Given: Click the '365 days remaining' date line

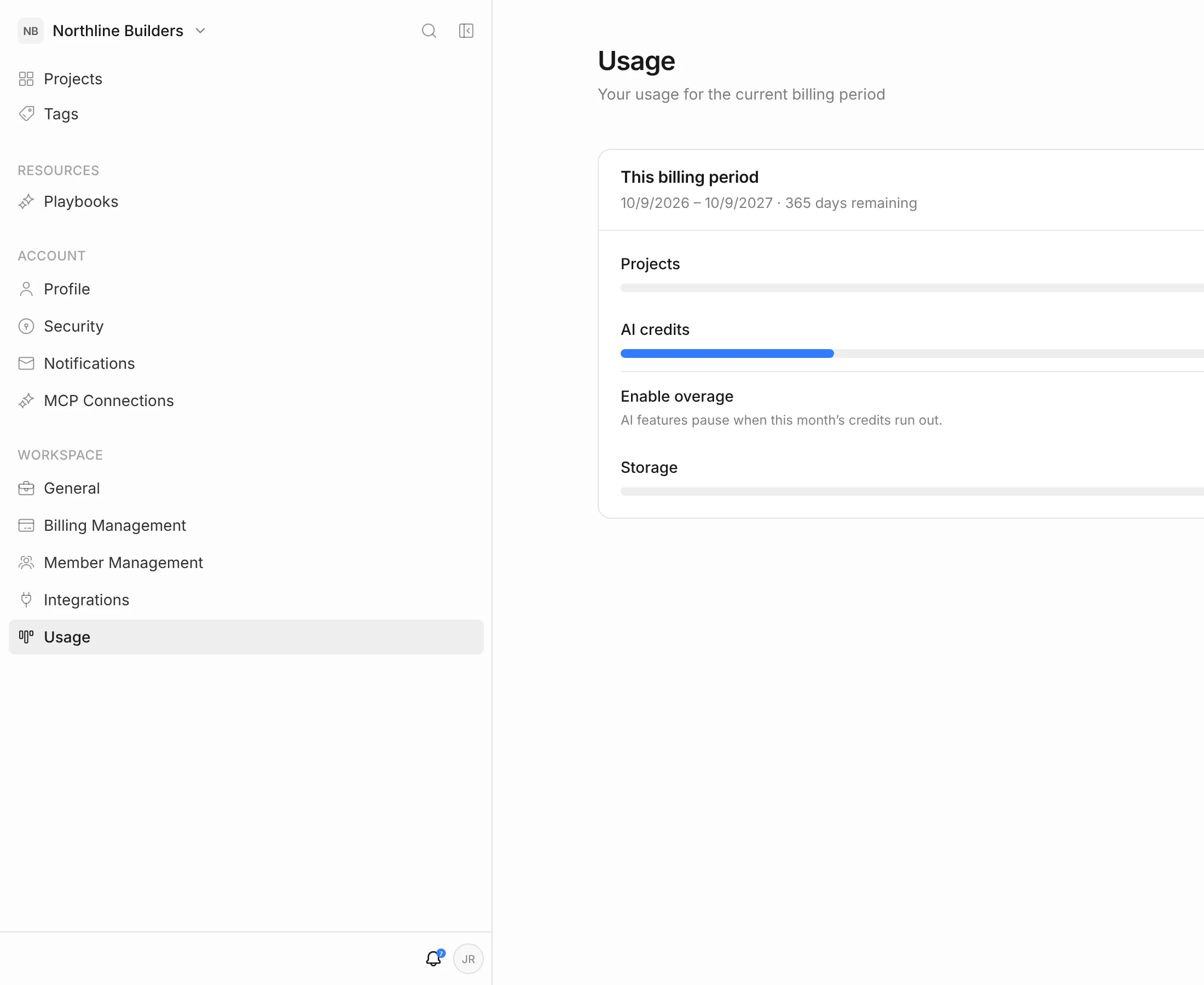Looking at the screenshot, I should pyautogui.click(x=768, y=203).
